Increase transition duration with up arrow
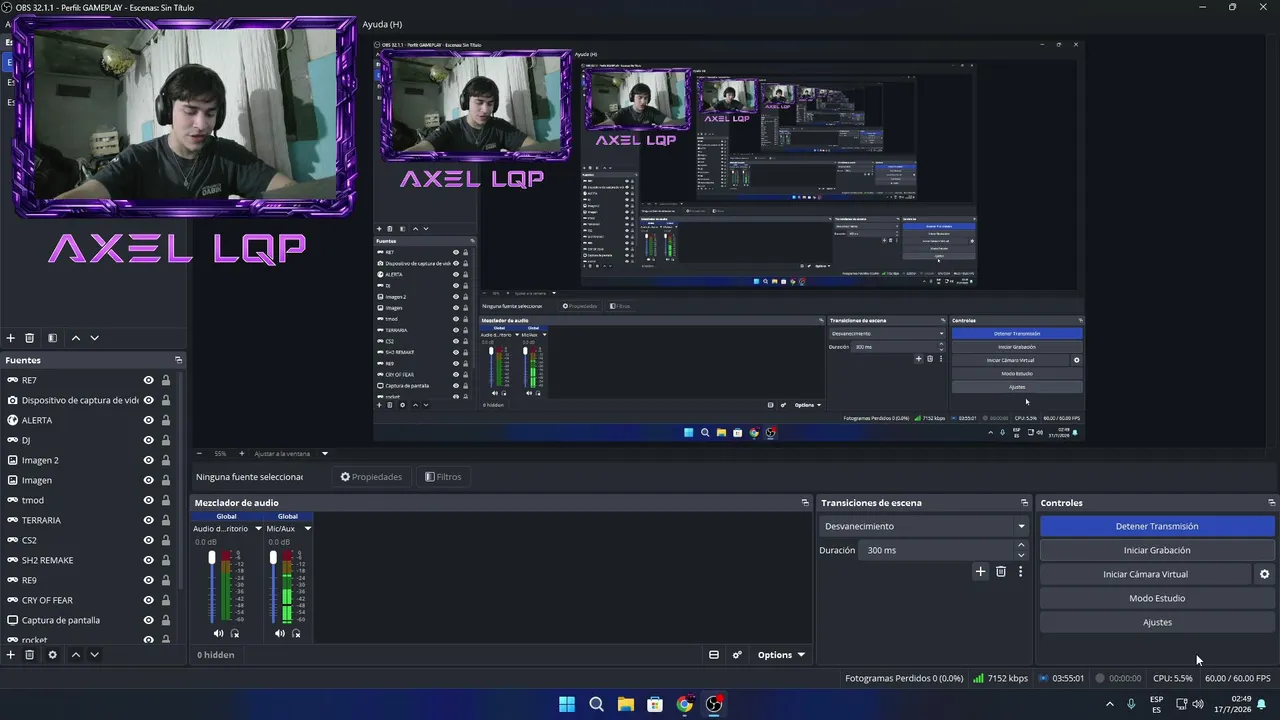1280x720 pixels. pyautogui.click(x=1021, y=545)
